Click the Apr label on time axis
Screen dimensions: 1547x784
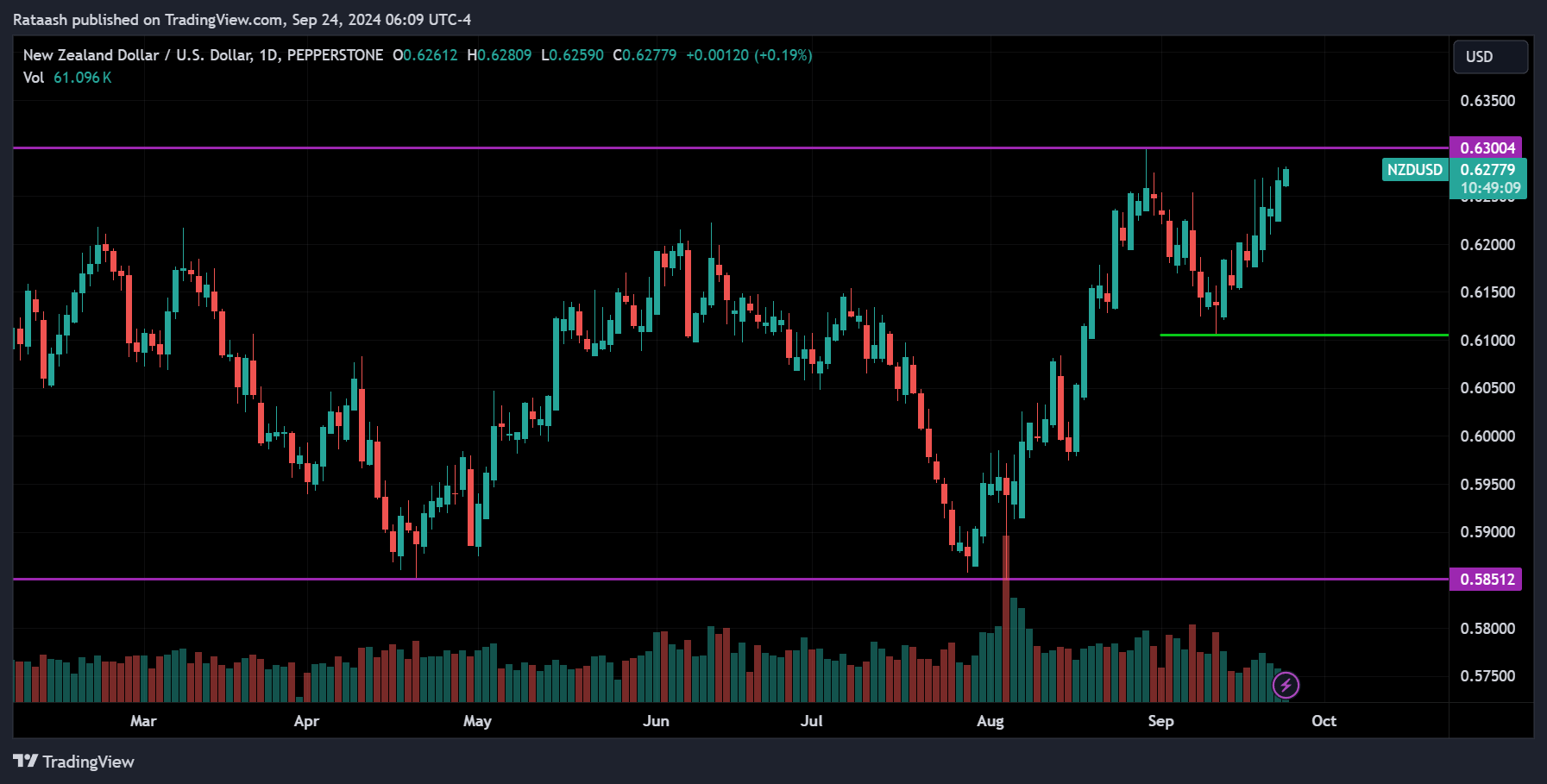click(x=306, y=721)
